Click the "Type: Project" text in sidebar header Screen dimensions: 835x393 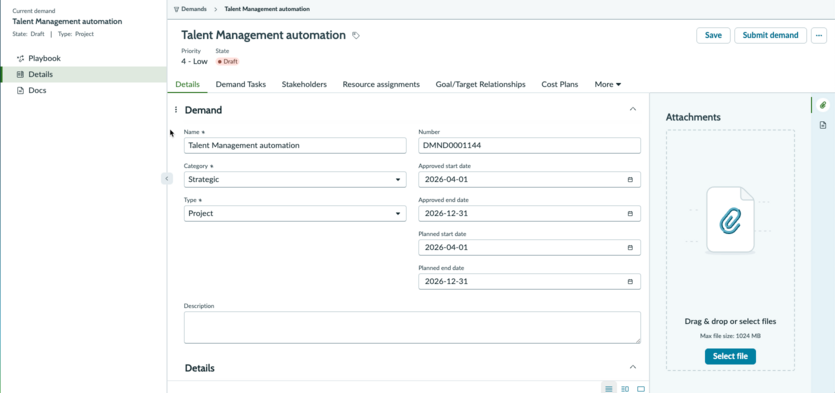[x=76, y=34]
